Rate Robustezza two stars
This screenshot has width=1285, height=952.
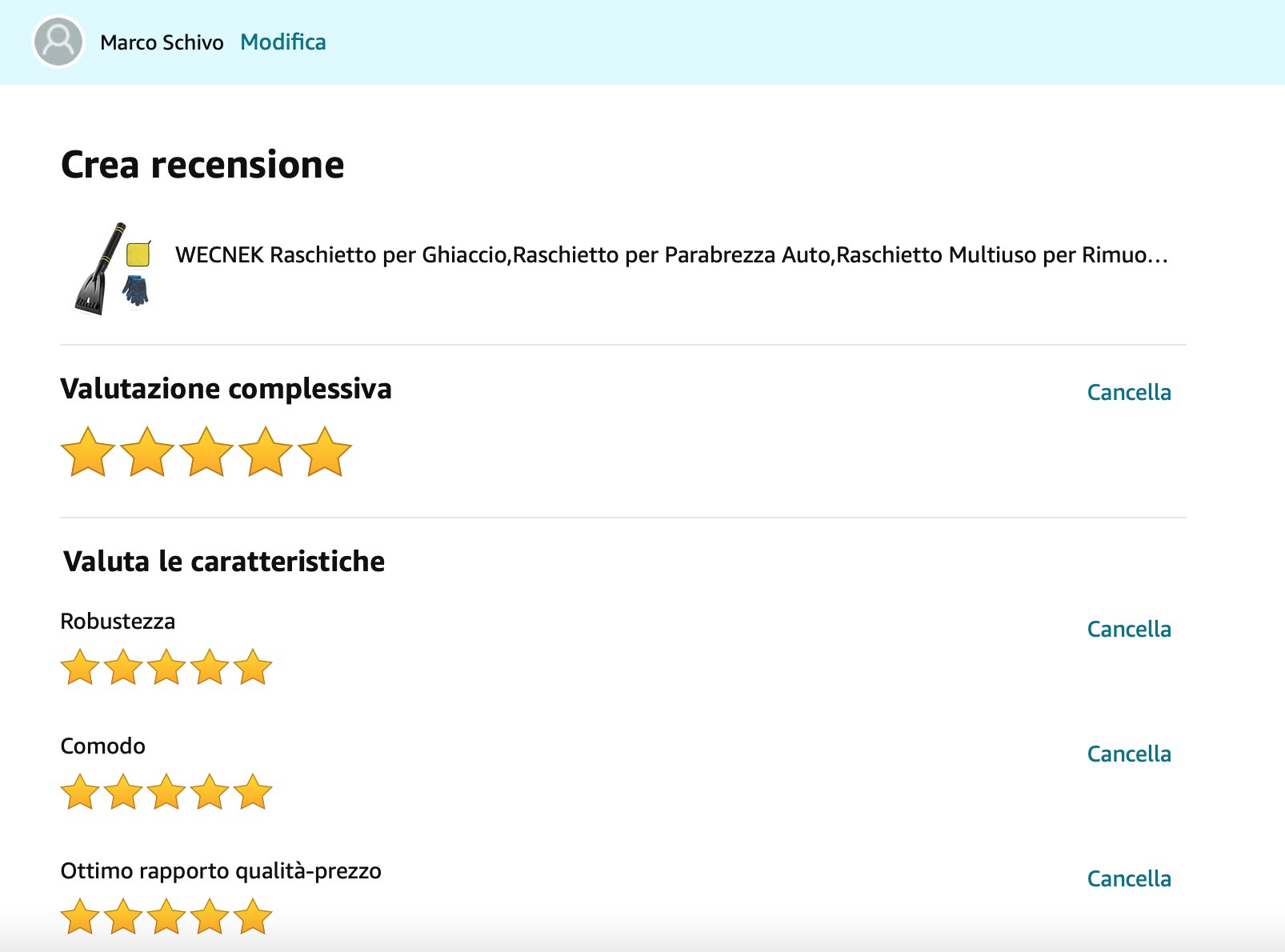coord(123,667)
